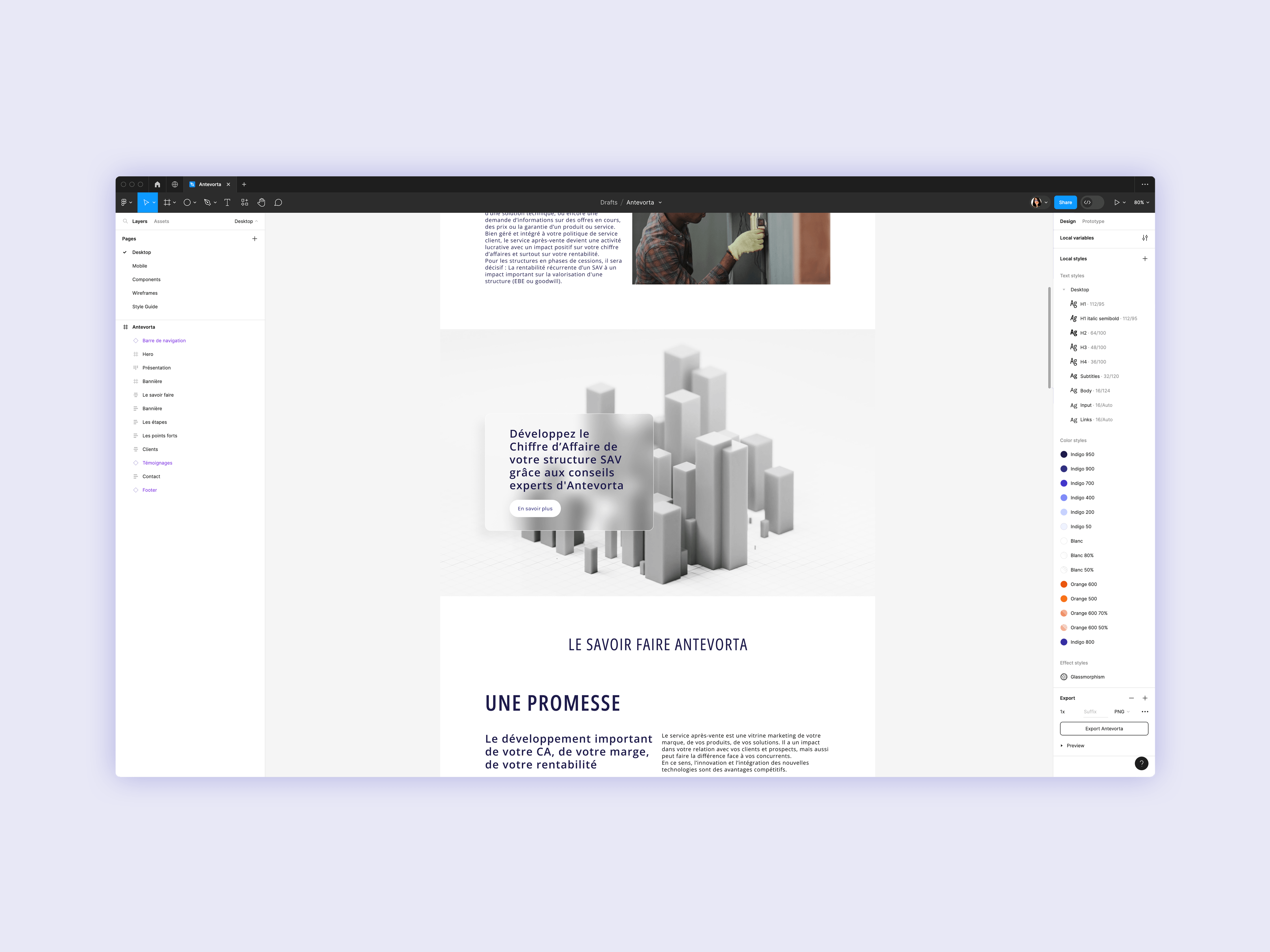1270x952 pixels.
Task: Open the help button
Action: (1141, 763)
